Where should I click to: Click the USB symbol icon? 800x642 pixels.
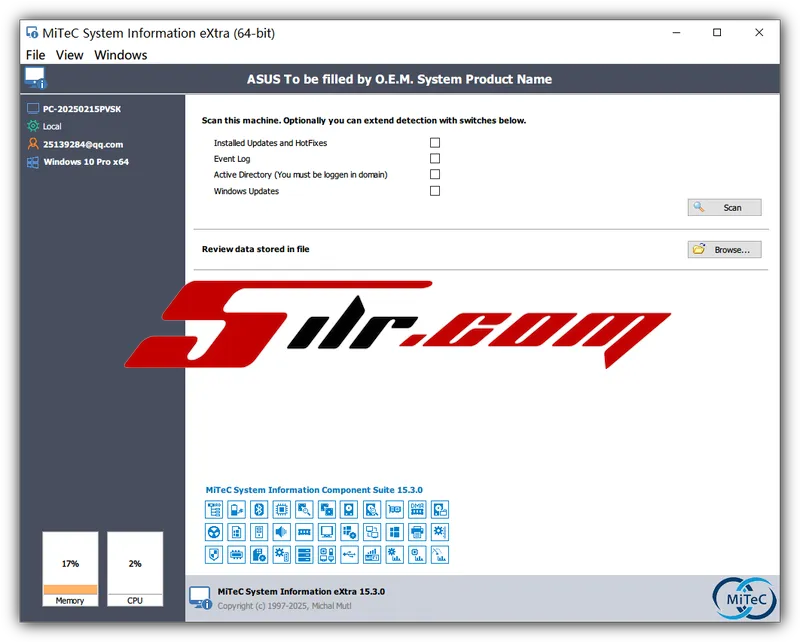[x=349, y=555]
